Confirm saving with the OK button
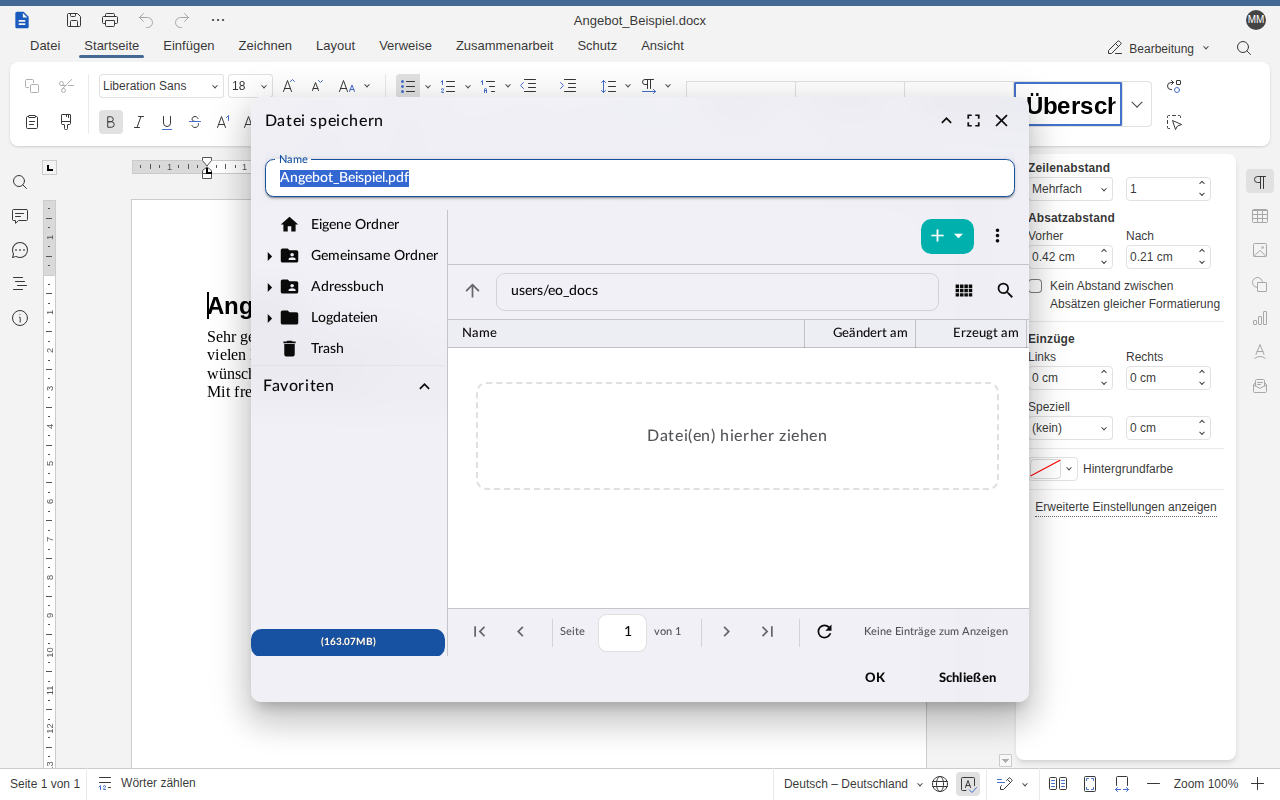1280x800 pixels. click(875, 677)
